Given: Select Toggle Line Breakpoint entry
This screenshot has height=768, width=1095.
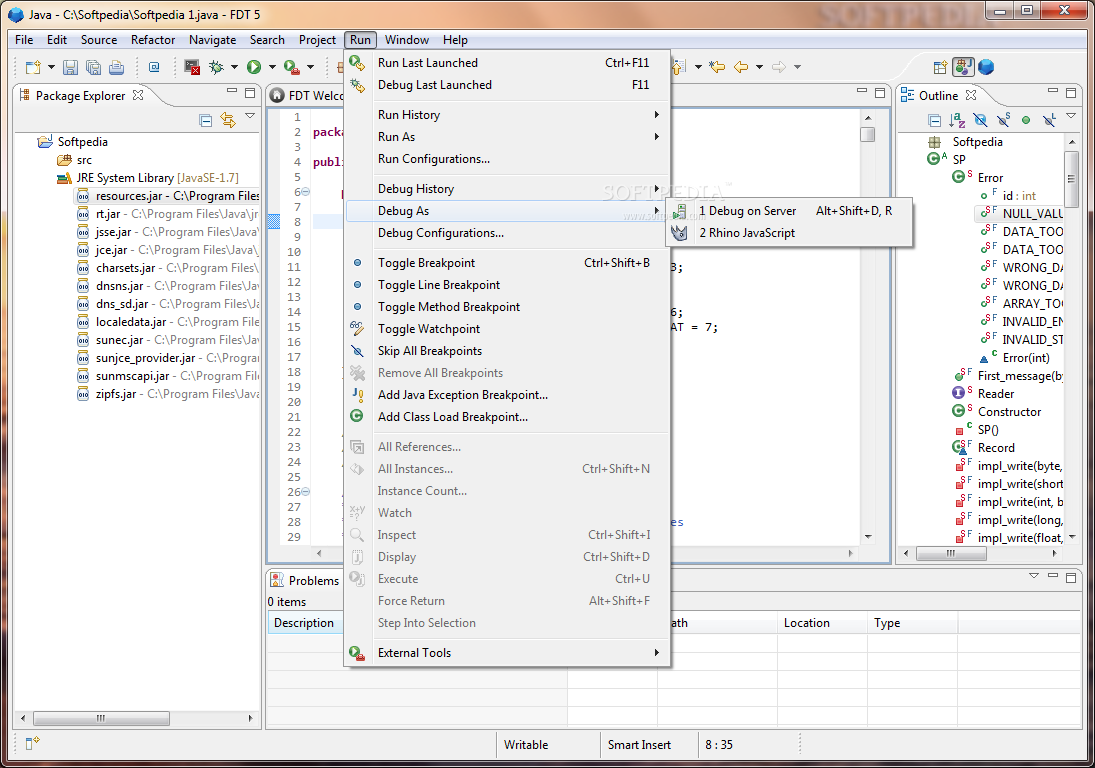Looking at the screenshot, I should pos(508,285).
